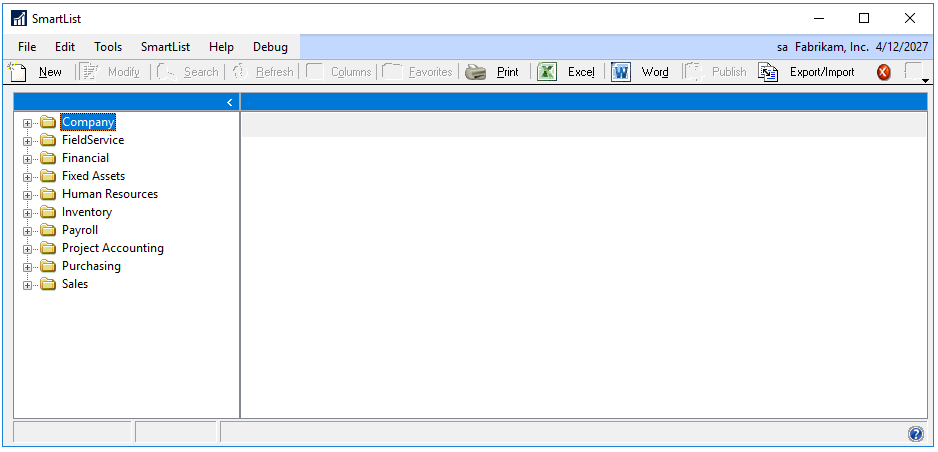
Task: Click the Excel button label
Action: coord(581,72)
